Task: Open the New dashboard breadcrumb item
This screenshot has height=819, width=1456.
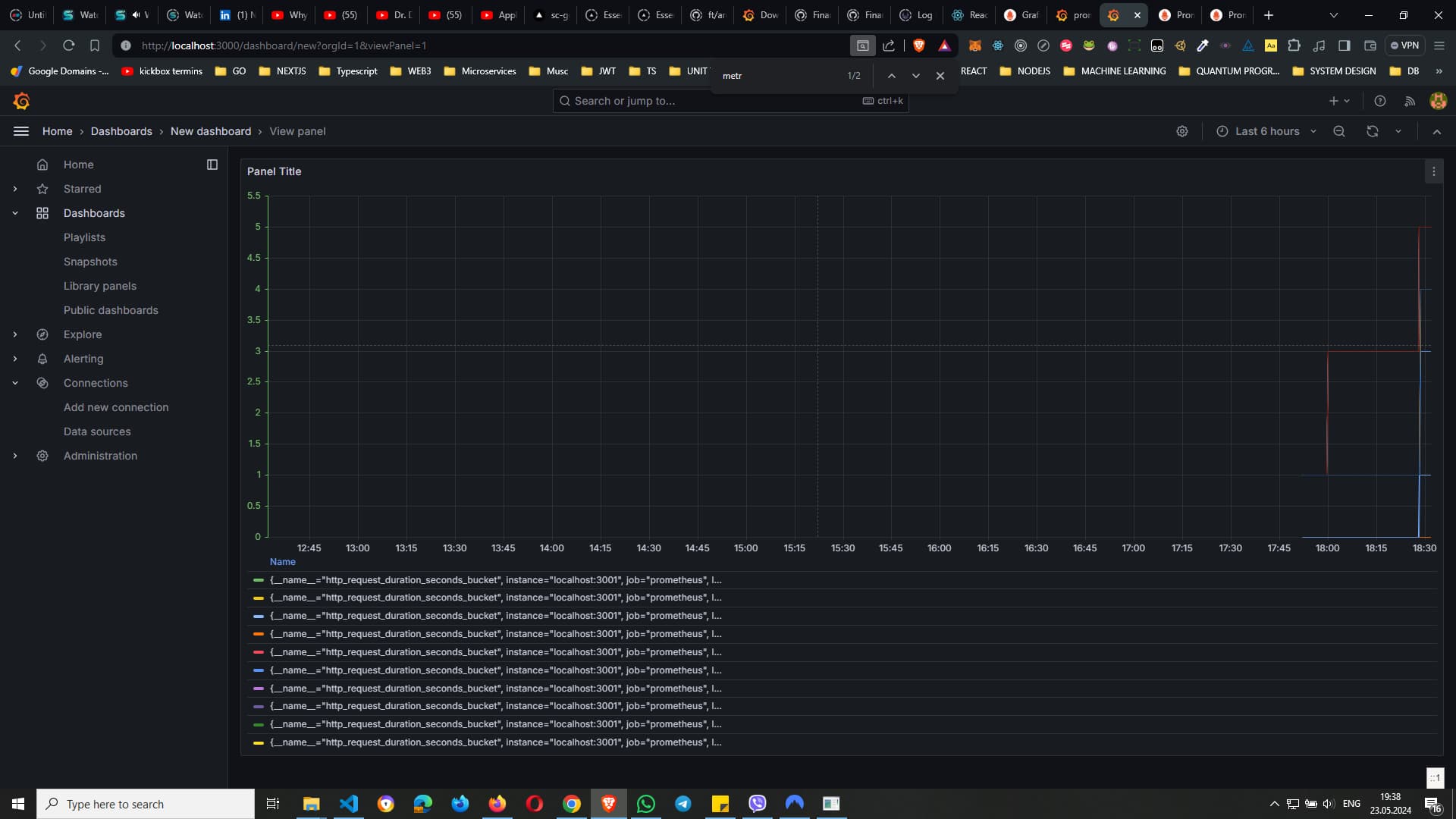Action: coord(211,131)
